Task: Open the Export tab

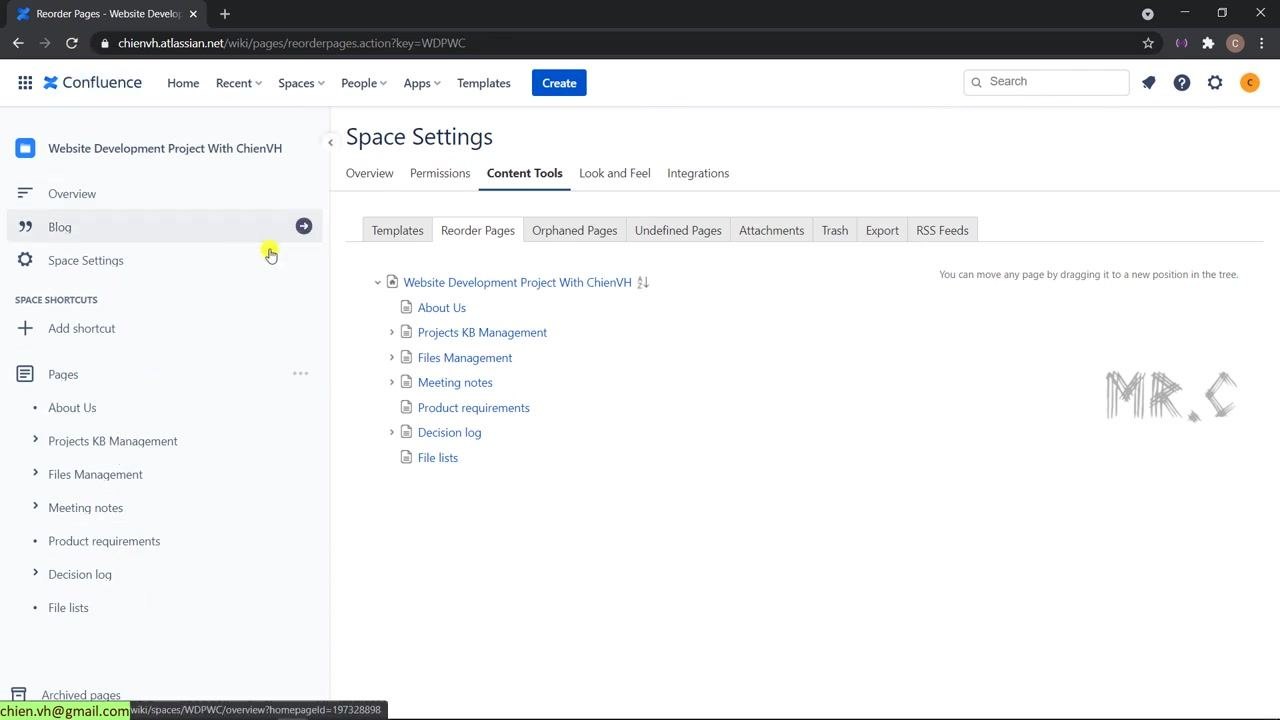Action: click(882, 230)
